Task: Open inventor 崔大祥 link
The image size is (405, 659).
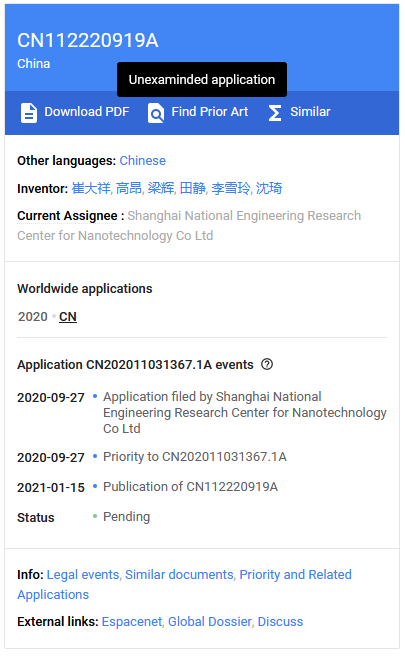Action: click(91, 188)
